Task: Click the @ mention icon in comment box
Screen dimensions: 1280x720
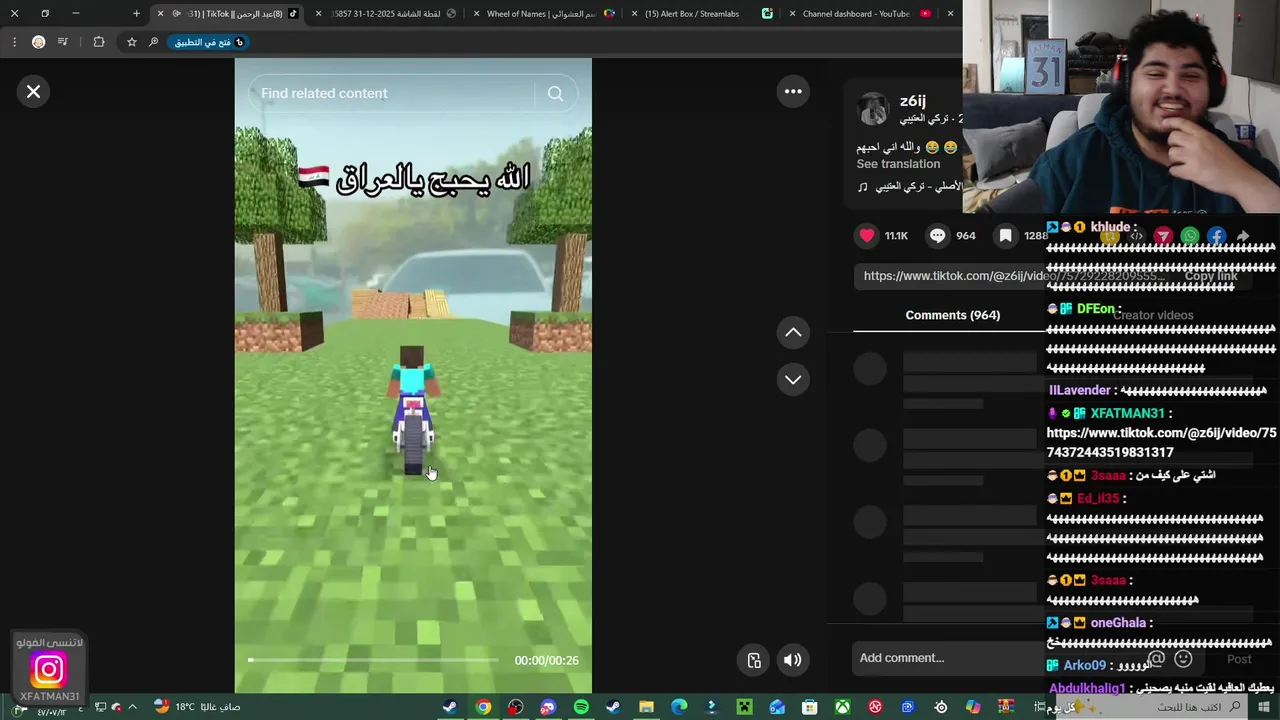Action: click(1156, 658)
